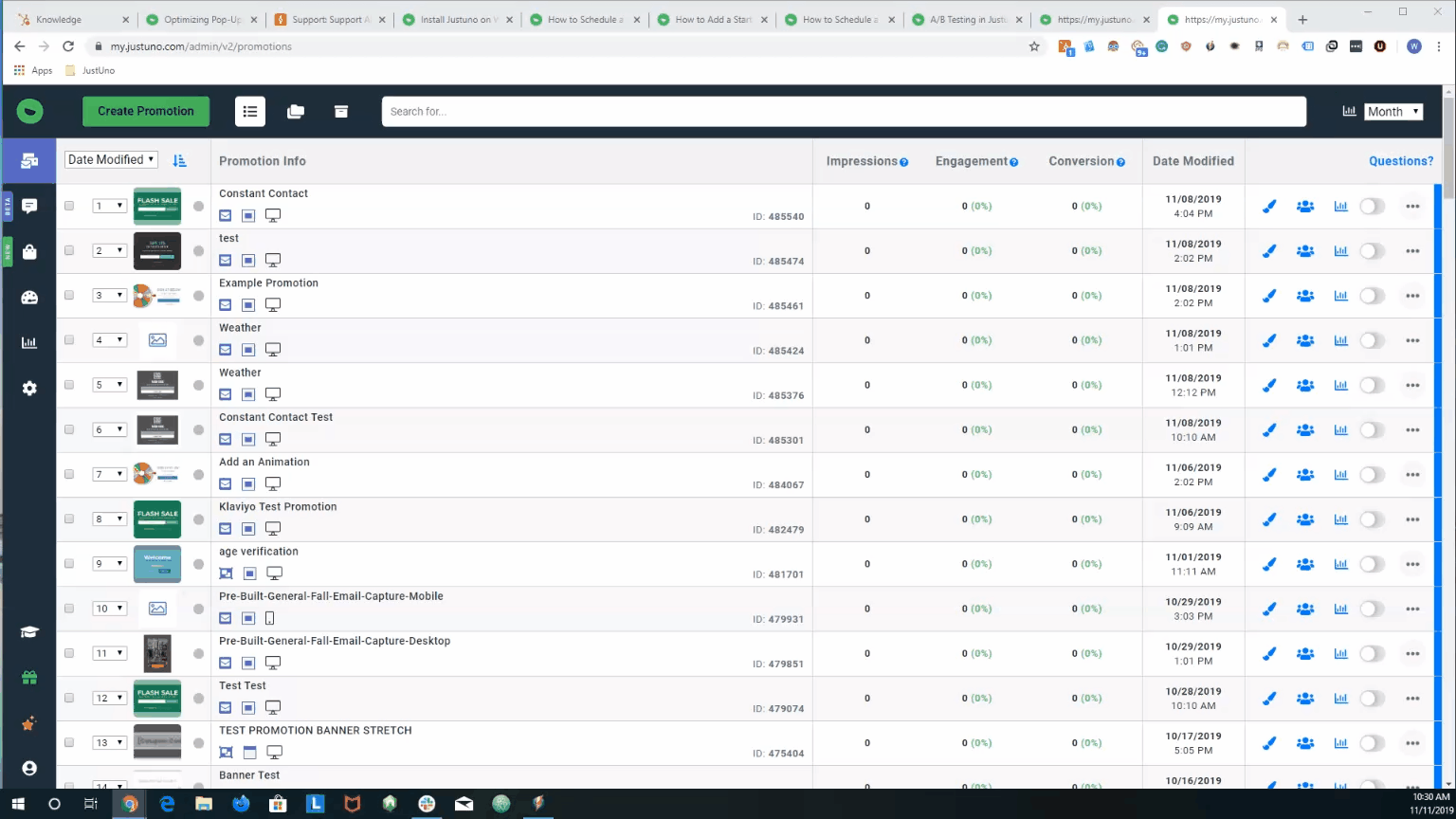The width and height of the screenshot is (1456, 819).
Task: Click the pencil edit icon for Constant Contact
Action: [1268, 206]
